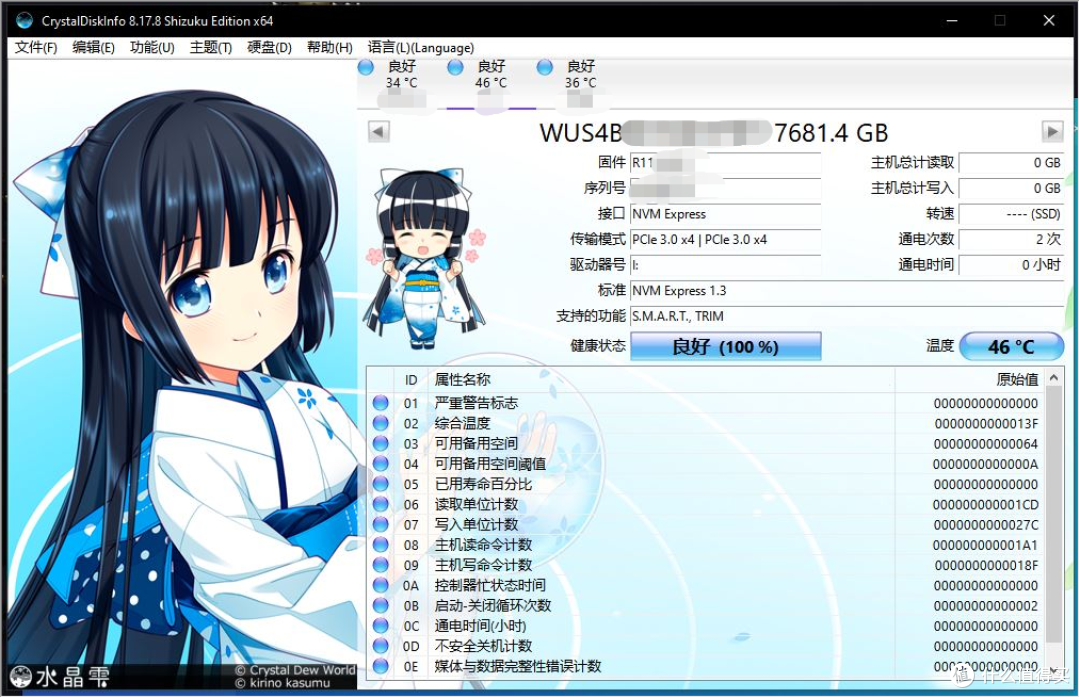Click the status orb for 已用寿命百分比
Screen dimensions: 1080x698
(380, 484)
